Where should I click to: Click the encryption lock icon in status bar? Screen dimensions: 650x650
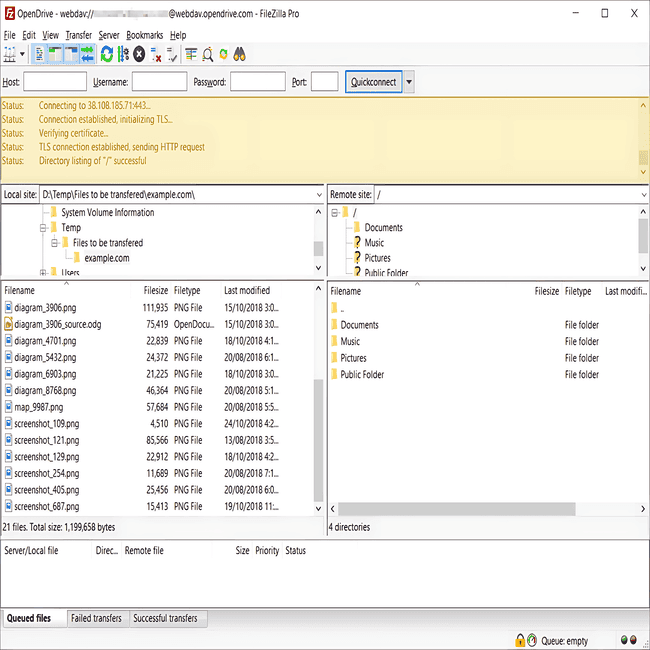[x=520, y=640]
